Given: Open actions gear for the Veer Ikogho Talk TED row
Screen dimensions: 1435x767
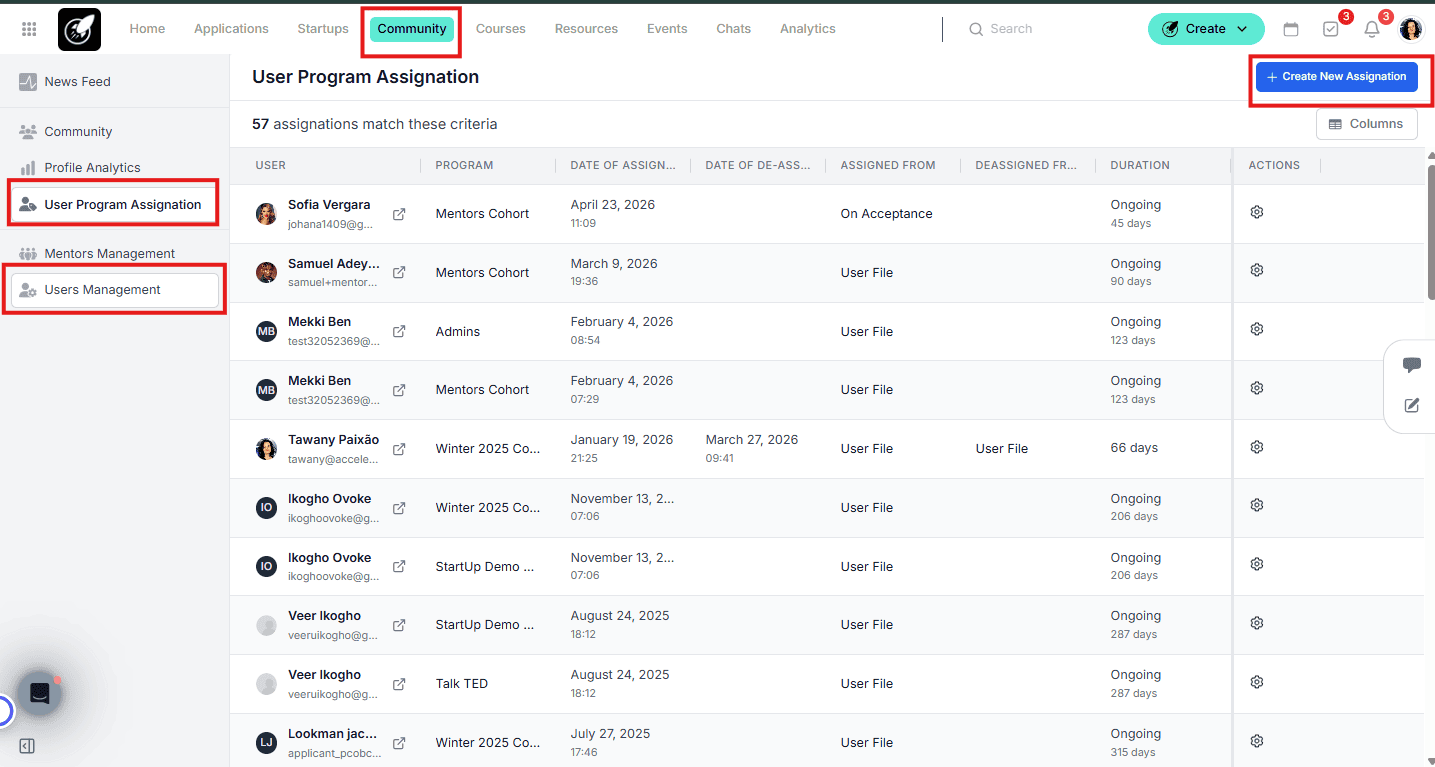Looking at the screenshot, I should click(1257, 682).
